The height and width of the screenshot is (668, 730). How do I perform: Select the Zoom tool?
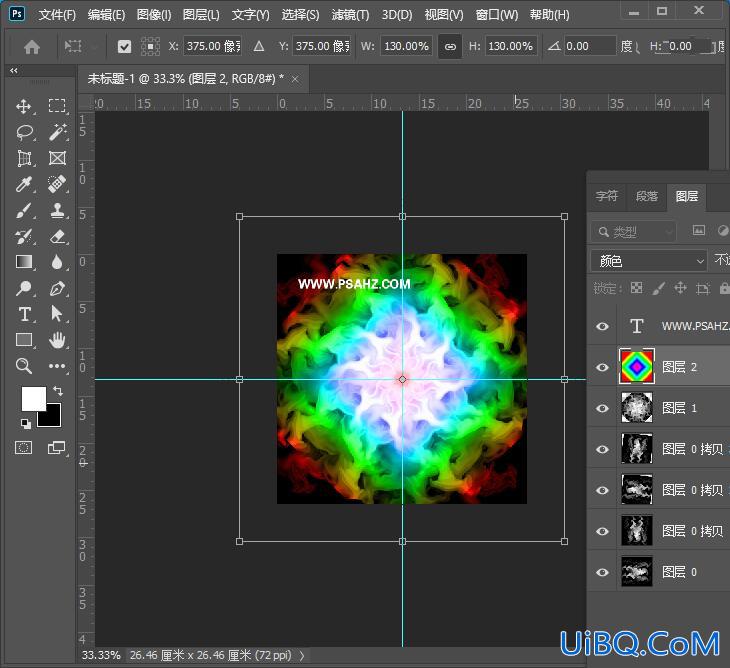(x=24, y=366)
